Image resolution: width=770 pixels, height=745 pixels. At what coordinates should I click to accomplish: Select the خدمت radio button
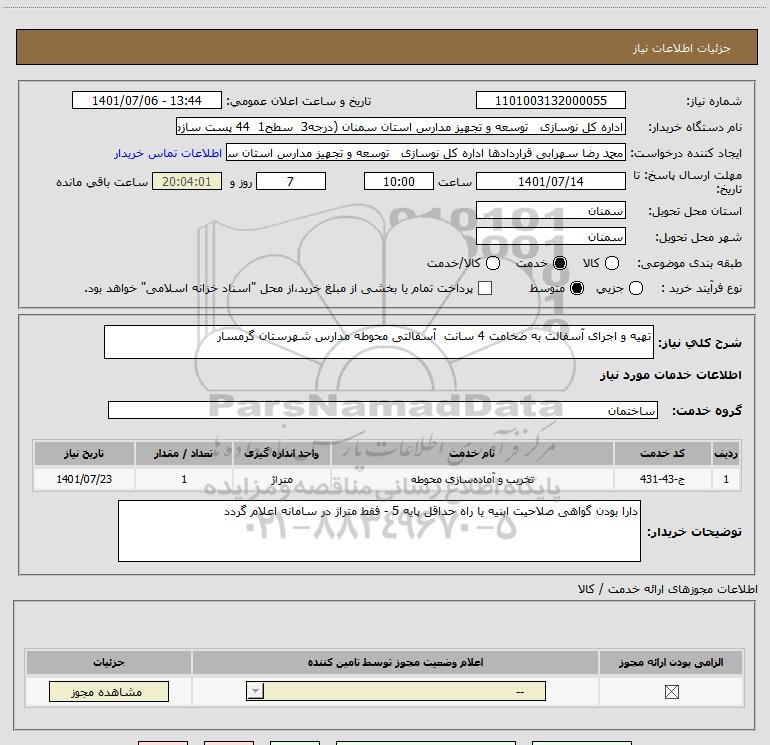pyautogui.click(x=560, y=263)
